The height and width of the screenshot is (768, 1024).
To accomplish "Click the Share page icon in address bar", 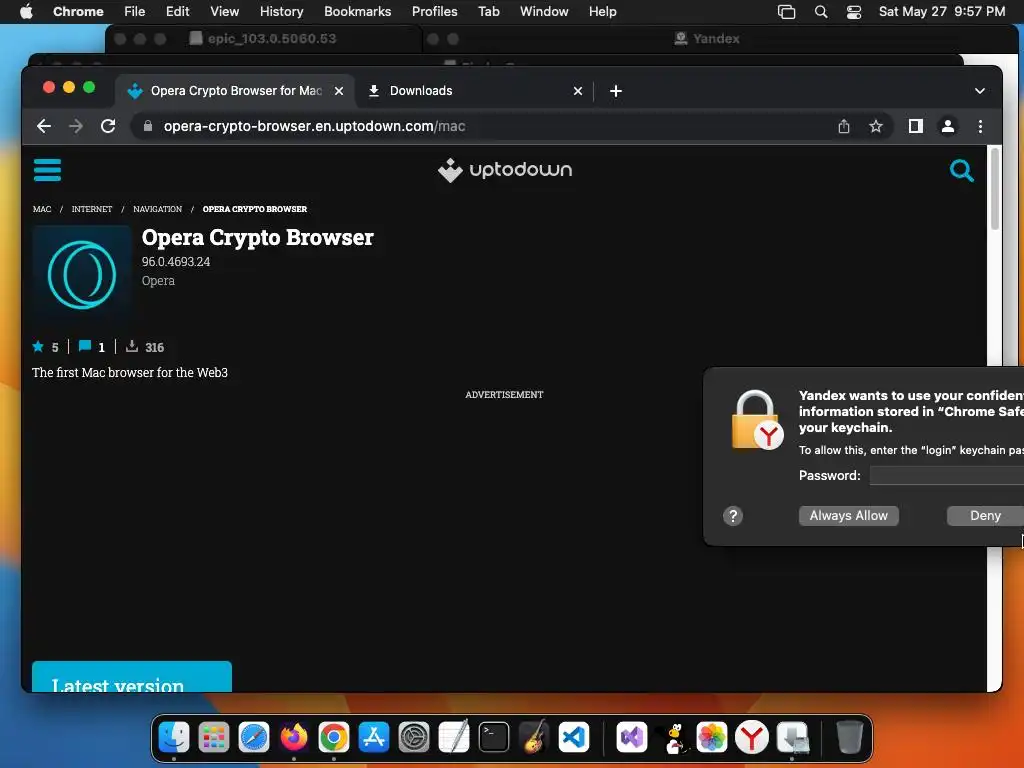I will [844, 126].
